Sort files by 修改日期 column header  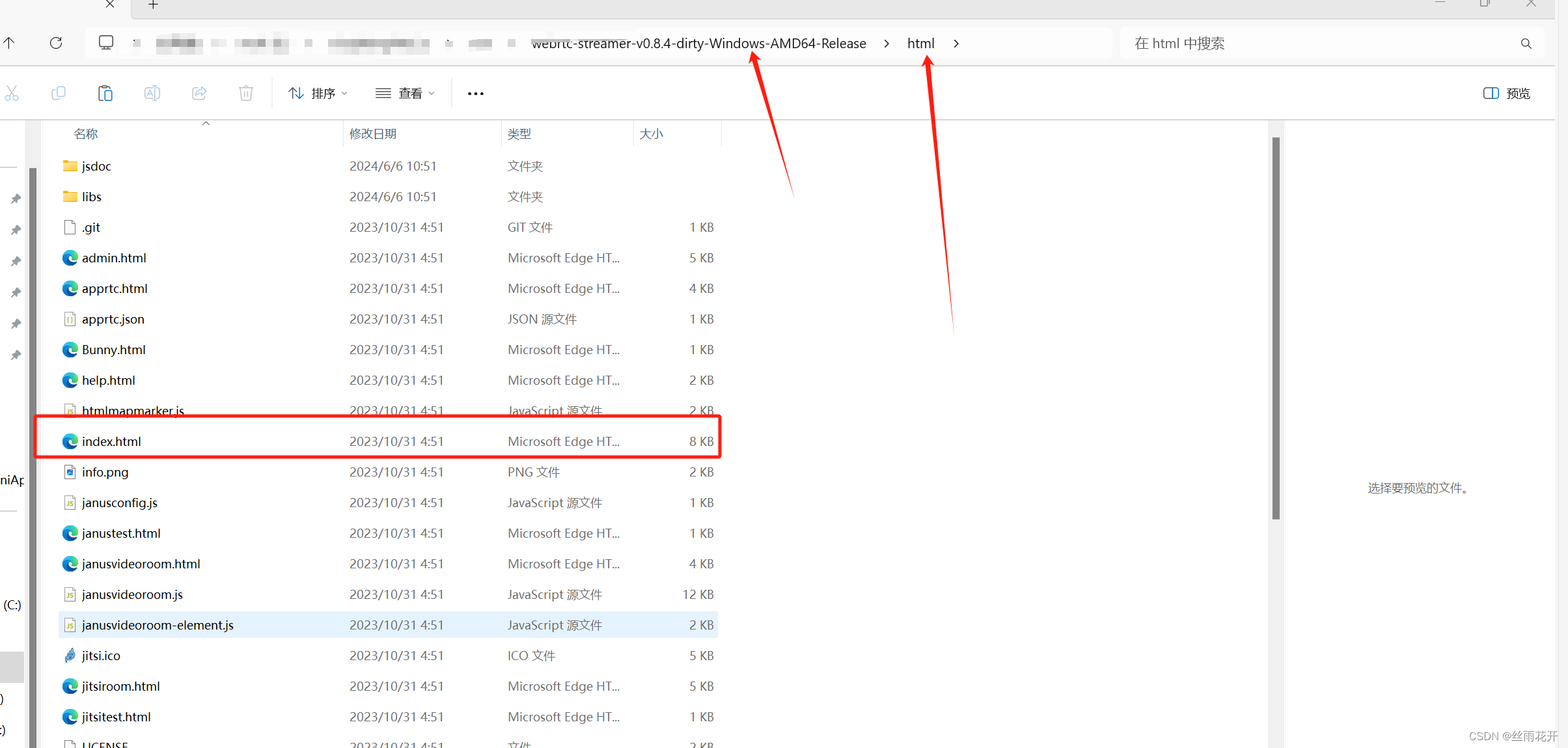click(373, 133)
